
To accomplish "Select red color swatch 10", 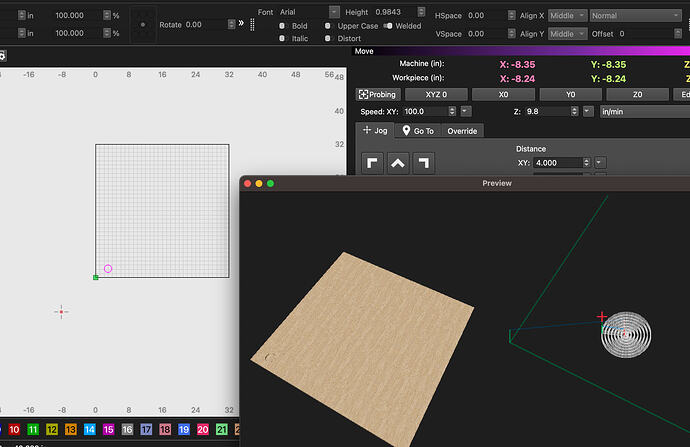I will pyautogui.click(x=14, y=429).
